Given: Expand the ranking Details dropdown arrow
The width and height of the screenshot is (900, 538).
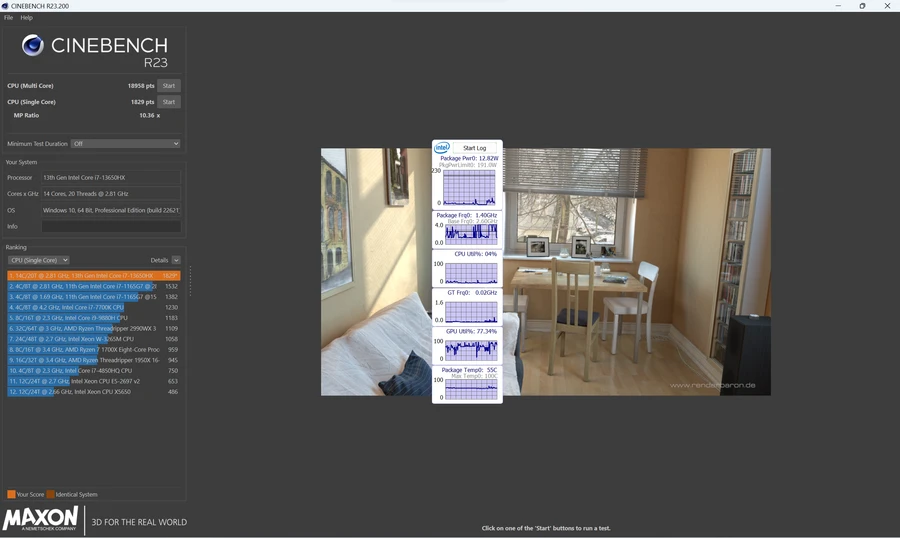Looking at the screenshot, I should tap(176, 260).
